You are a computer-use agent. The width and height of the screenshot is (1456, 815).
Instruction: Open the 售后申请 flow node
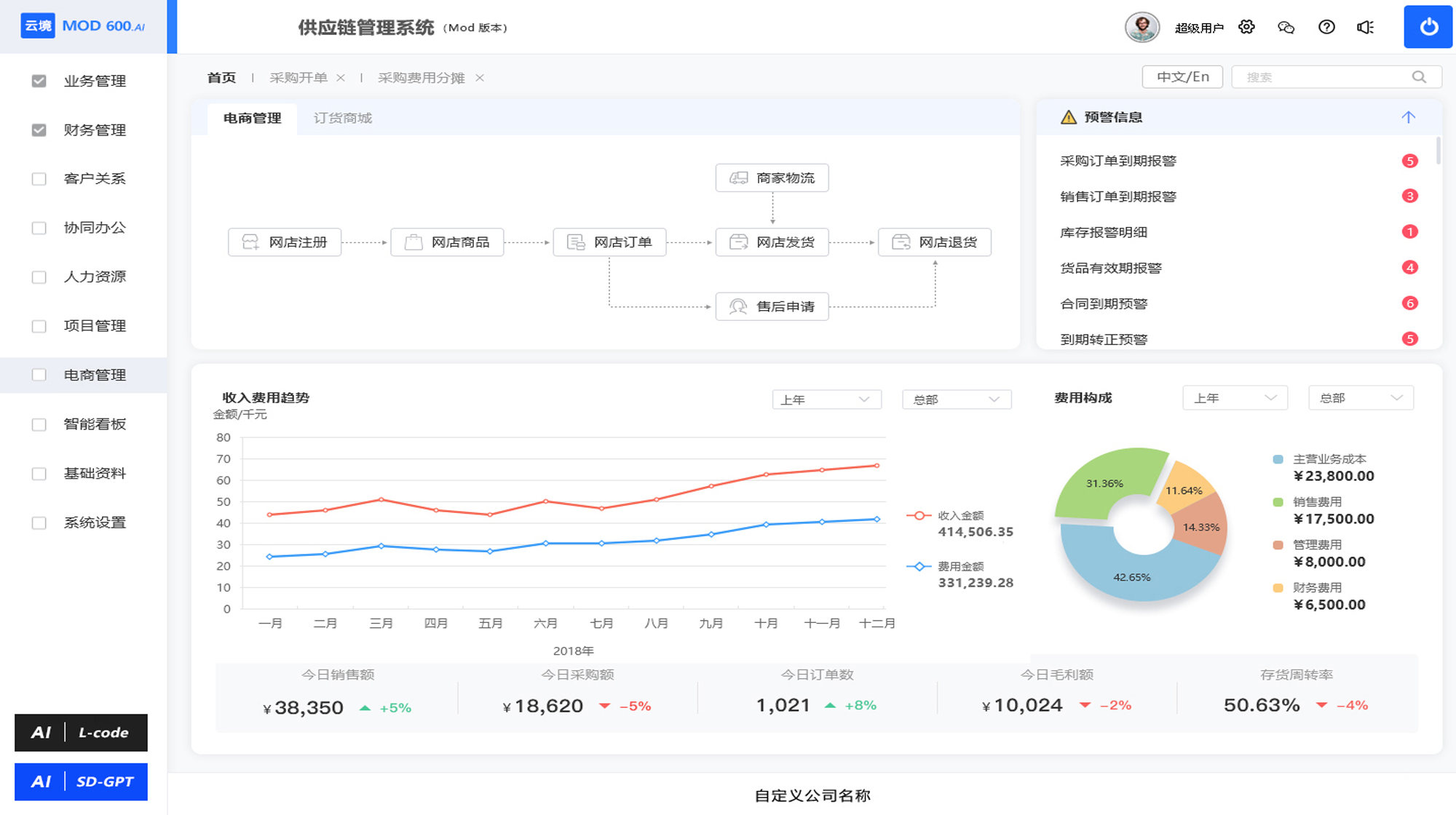(772, 306)
